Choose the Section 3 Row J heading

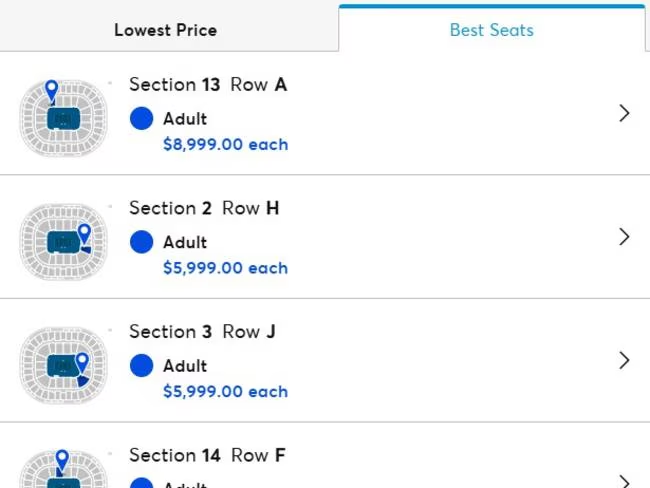tap(202, 332)
